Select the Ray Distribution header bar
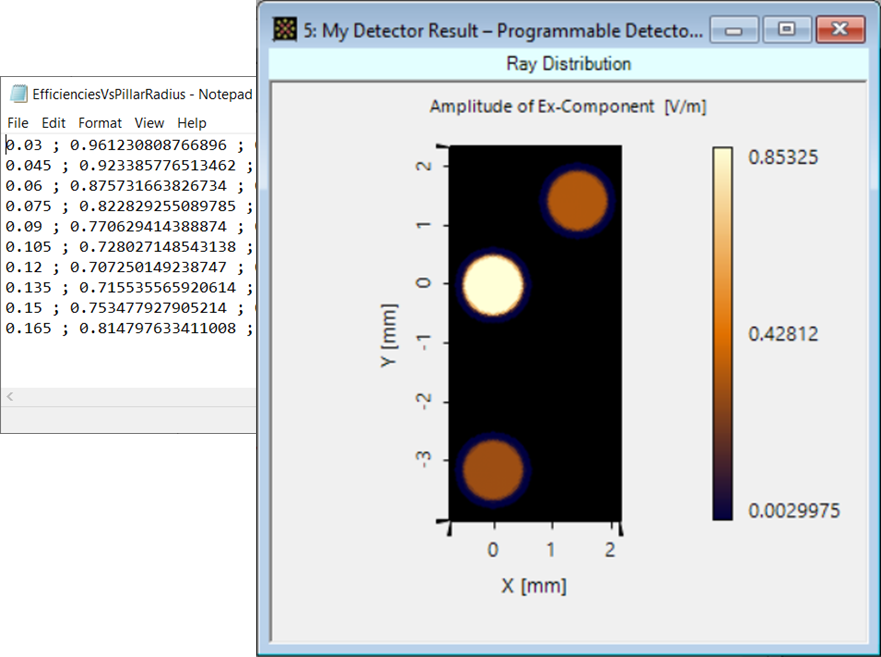 point(568,64)
